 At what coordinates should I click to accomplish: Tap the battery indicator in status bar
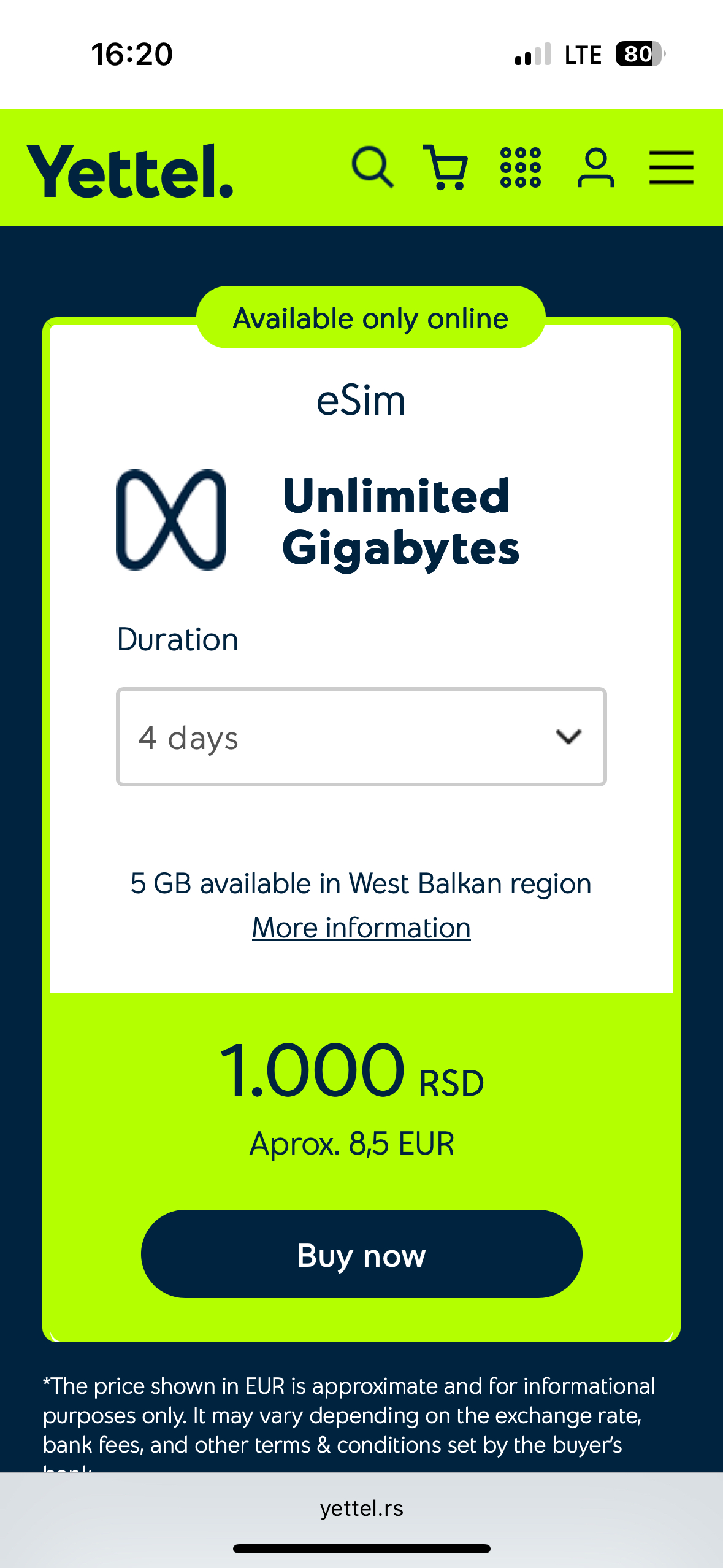point(640,54)
